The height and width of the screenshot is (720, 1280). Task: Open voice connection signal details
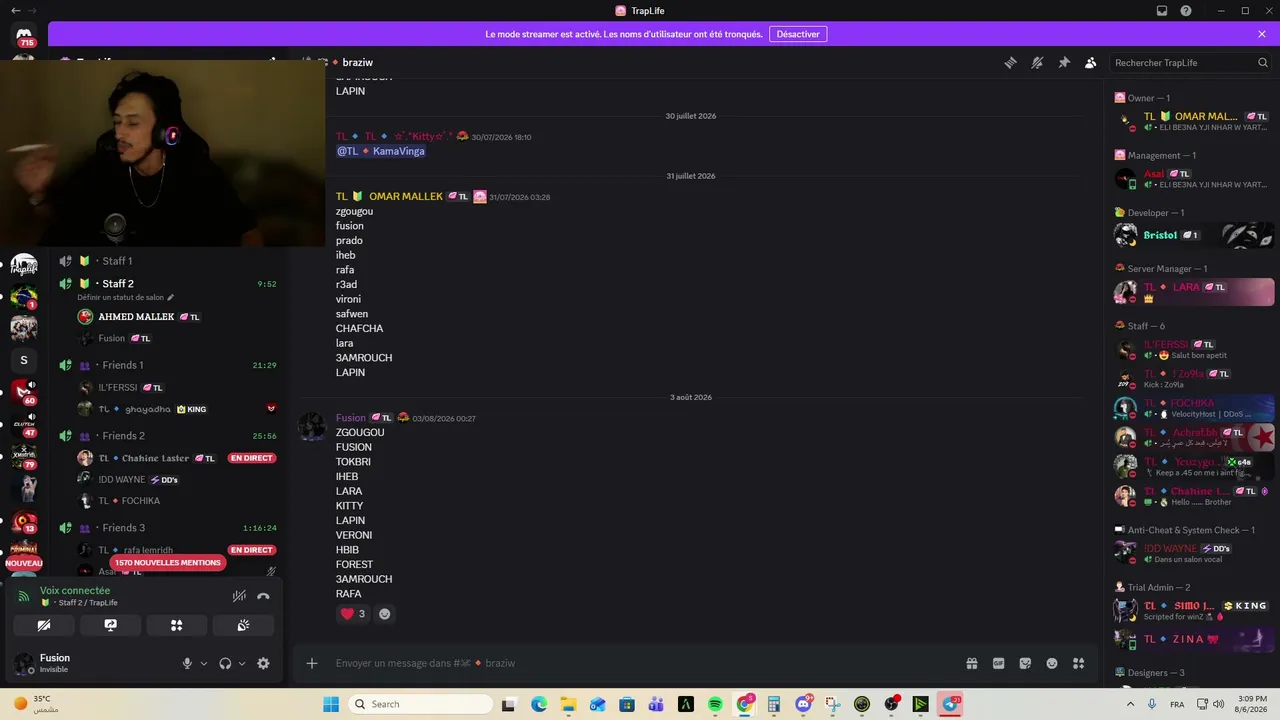pyautogui.click(x=24, y=596)
